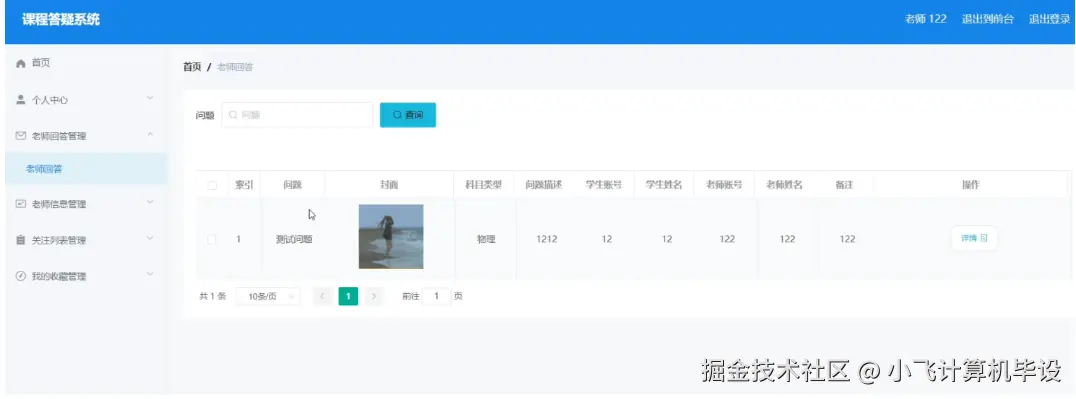
Task: Click the 共 1 条 total count text
Action: point(213,297)
